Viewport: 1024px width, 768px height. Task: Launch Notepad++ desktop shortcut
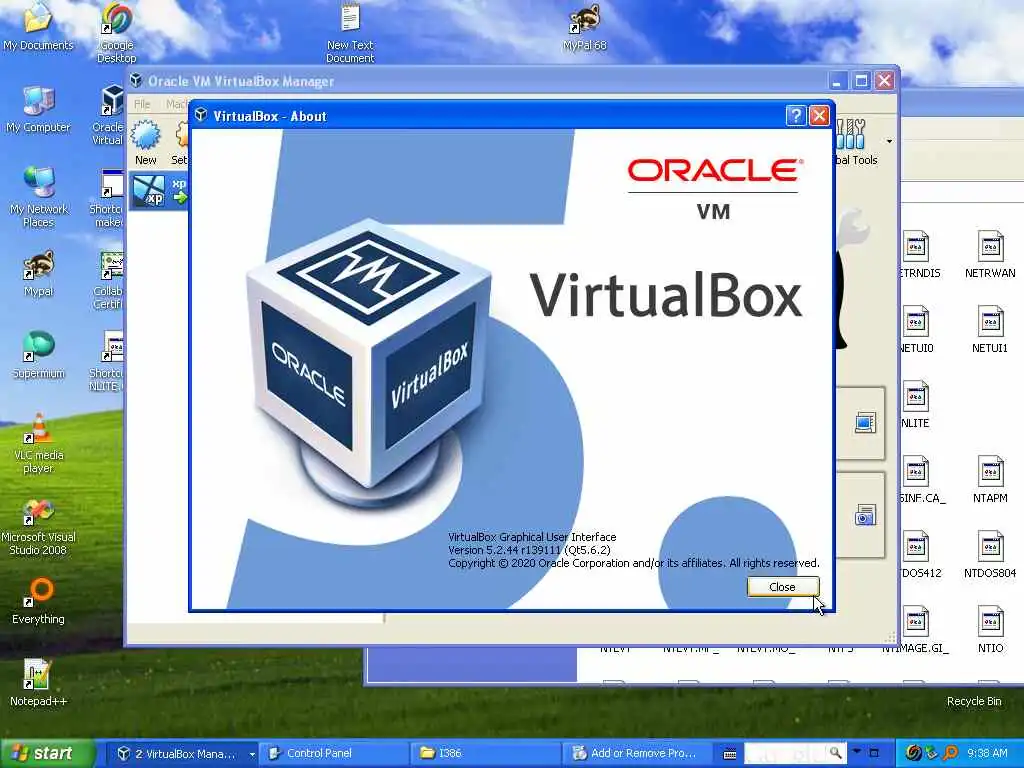point(38,683)
